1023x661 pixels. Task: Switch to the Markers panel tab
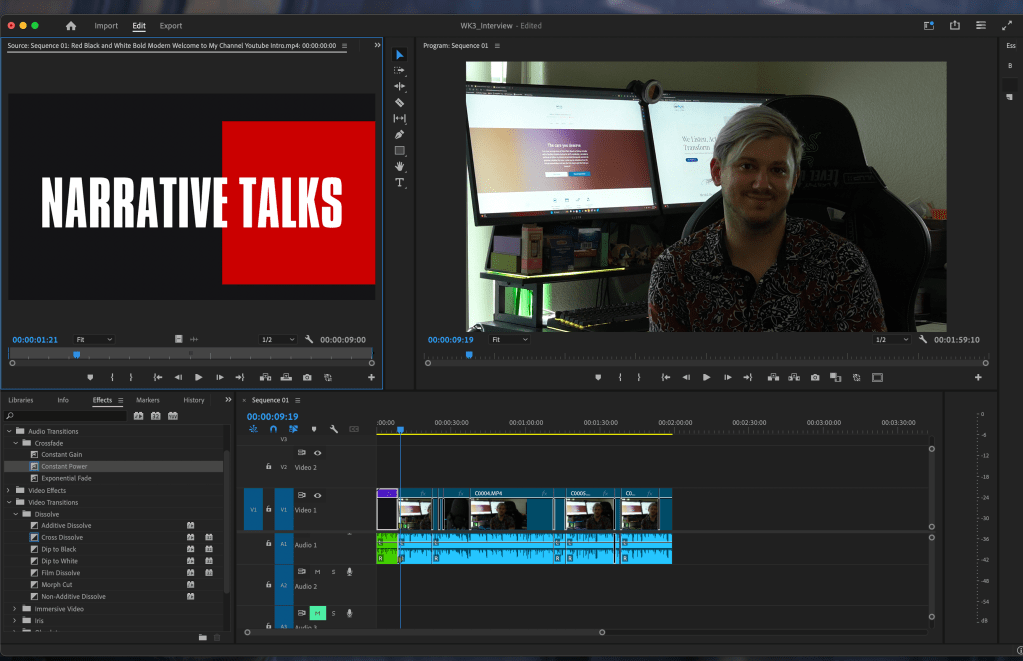148,400
